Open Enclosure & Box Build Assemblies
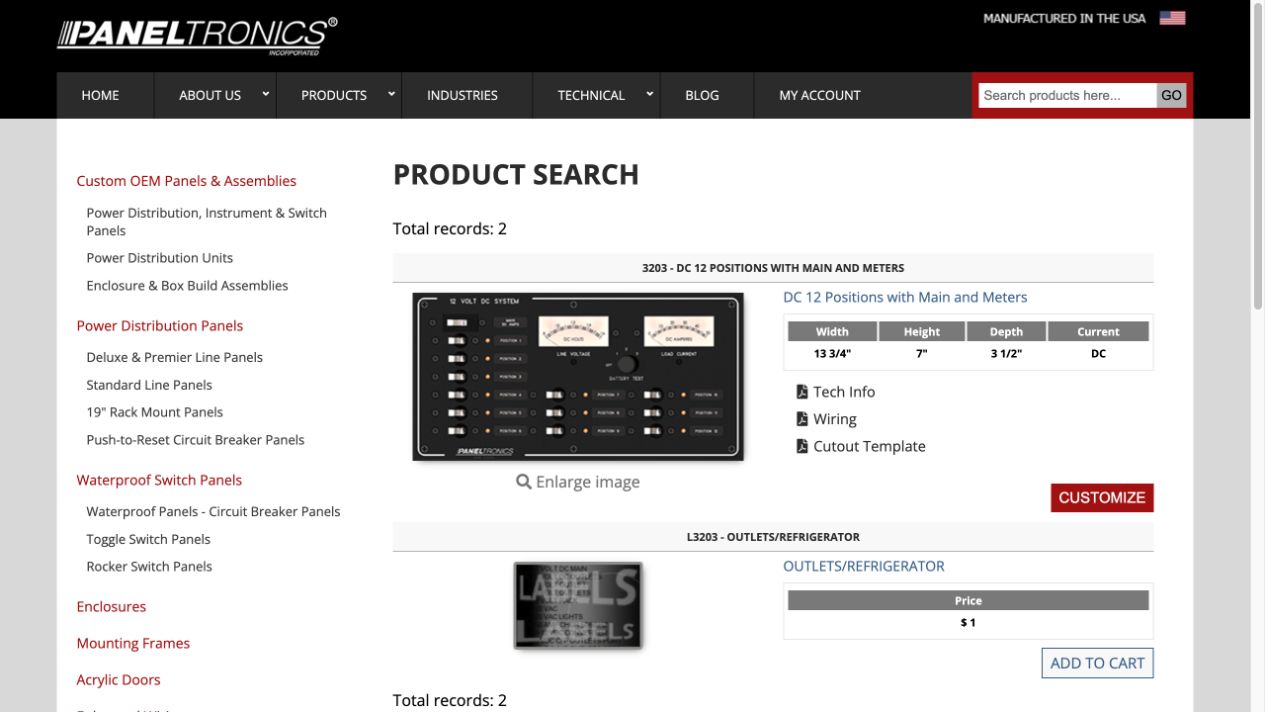The height and width of the screenshot is (712, 1265). [x=187, y=285]
